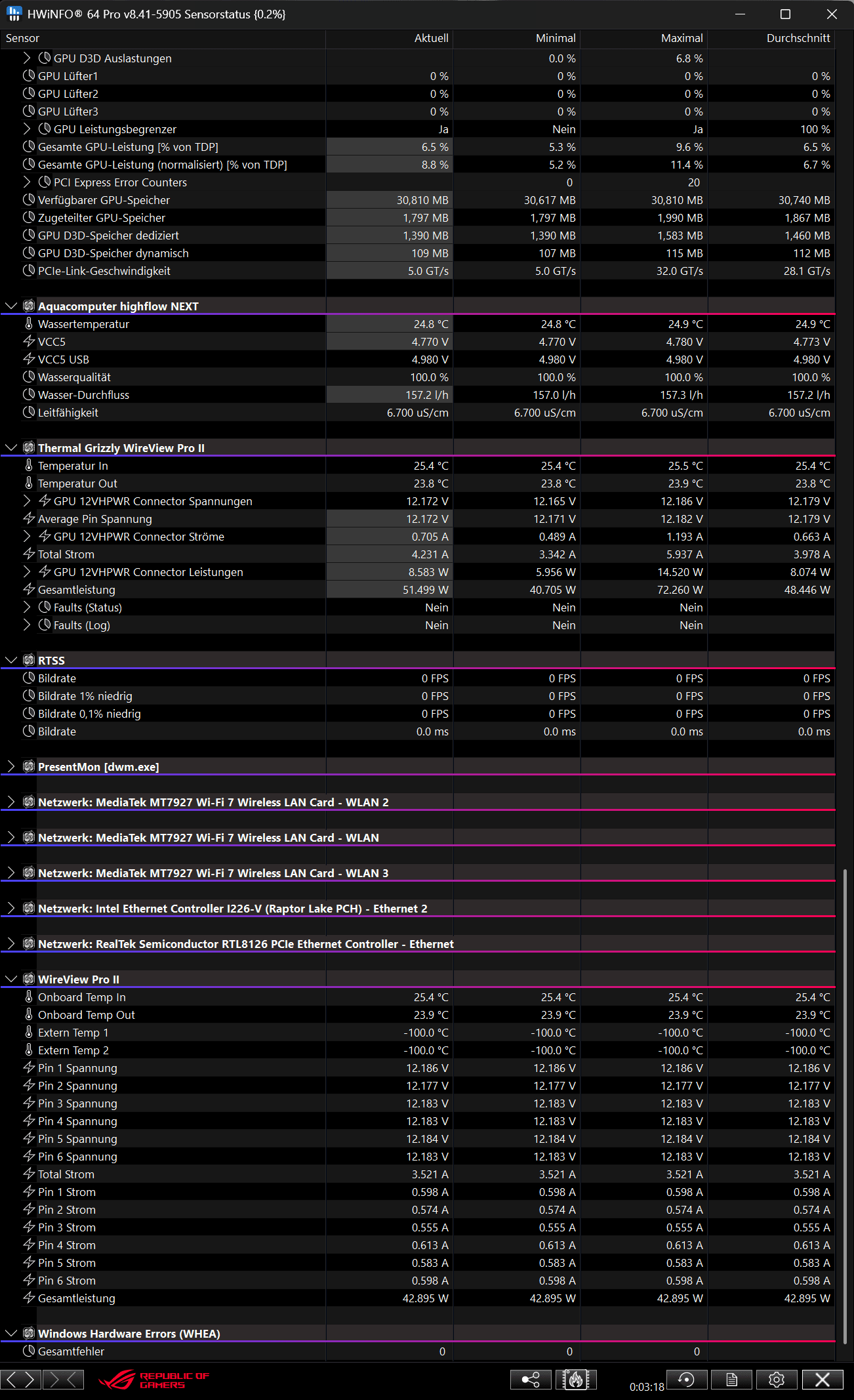Click the collapse columns inward arrows button

[64, 1380]
